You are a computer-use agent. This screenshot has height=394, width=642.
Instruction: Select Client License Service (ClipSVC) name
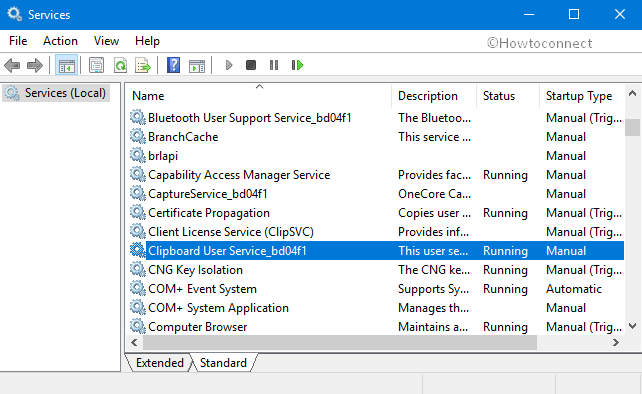(x=231, y=232)
